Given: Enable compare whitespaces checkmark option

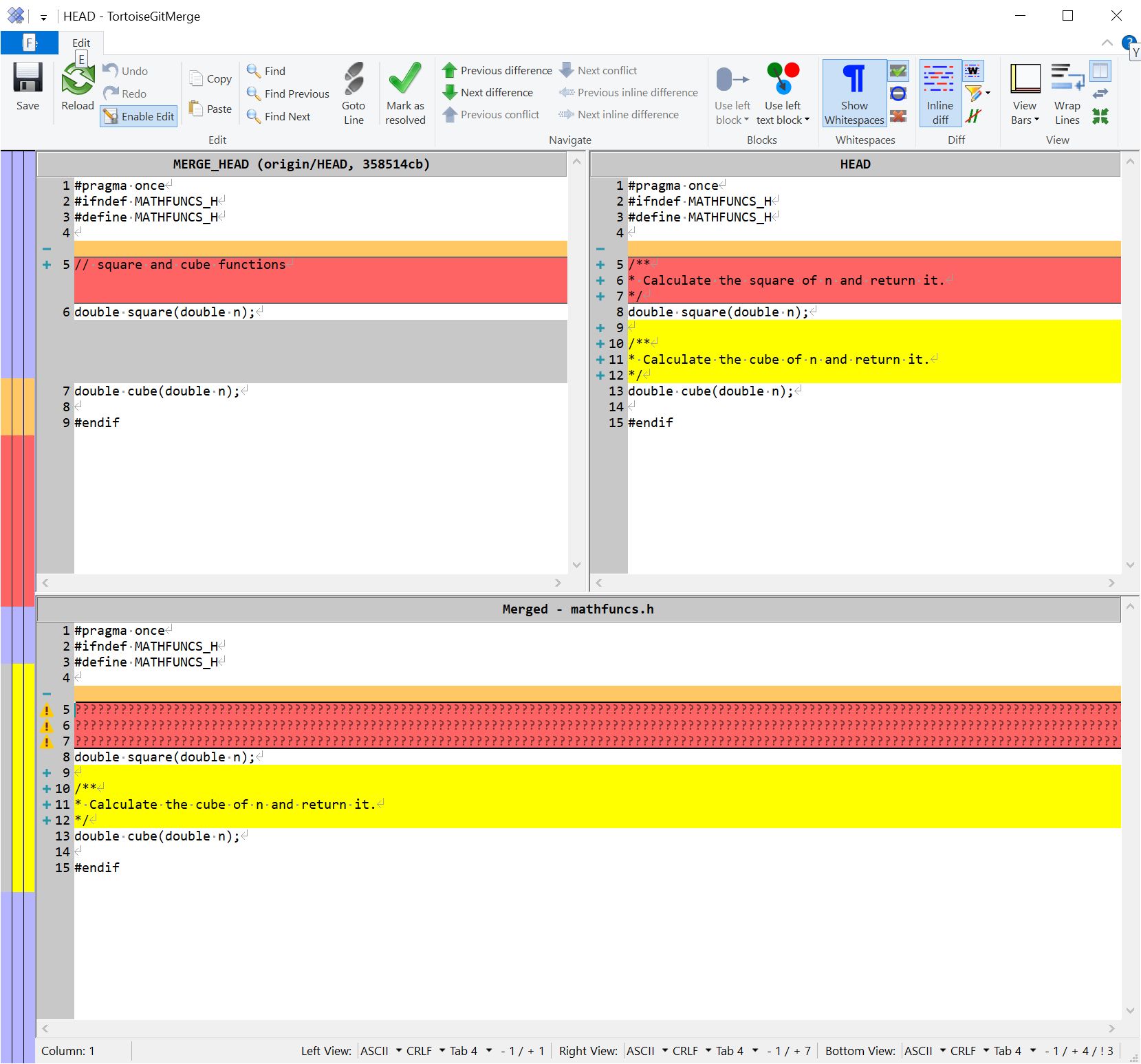Looking at the screenshot, I should click(x=898, y=71).
